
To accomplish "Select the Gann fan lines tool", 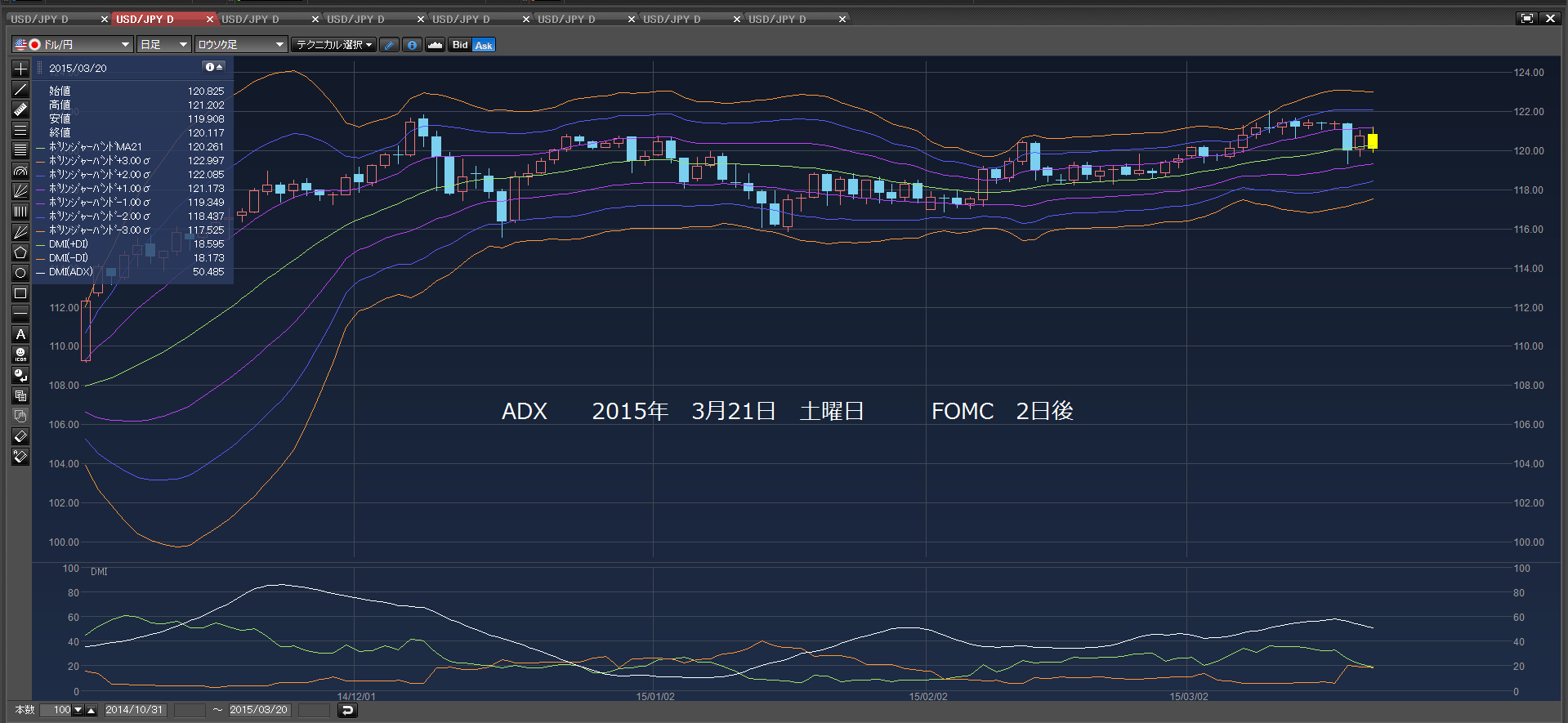I will point(20,232).
